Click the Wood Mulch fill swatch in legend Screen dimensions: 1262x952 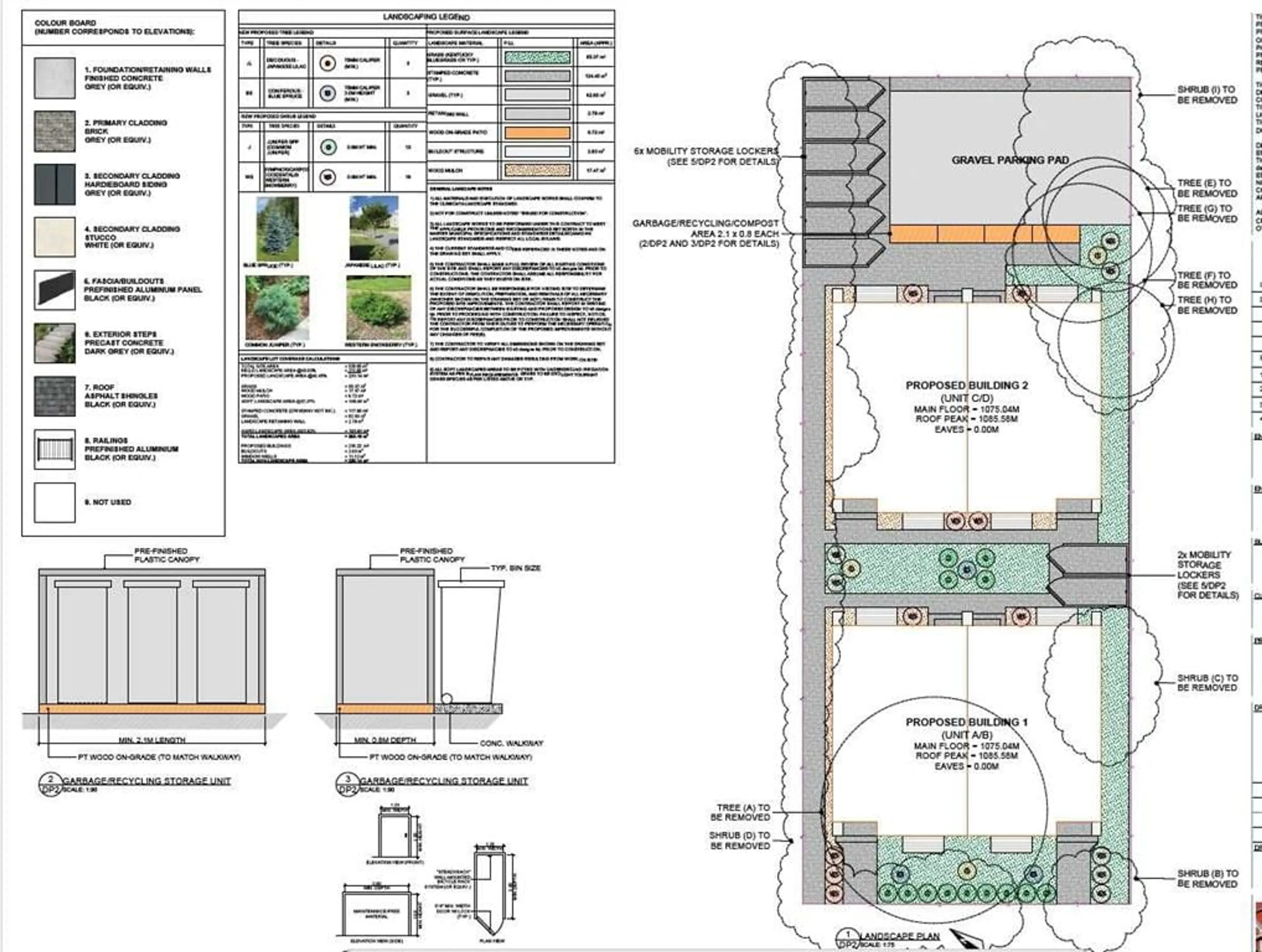537,170
